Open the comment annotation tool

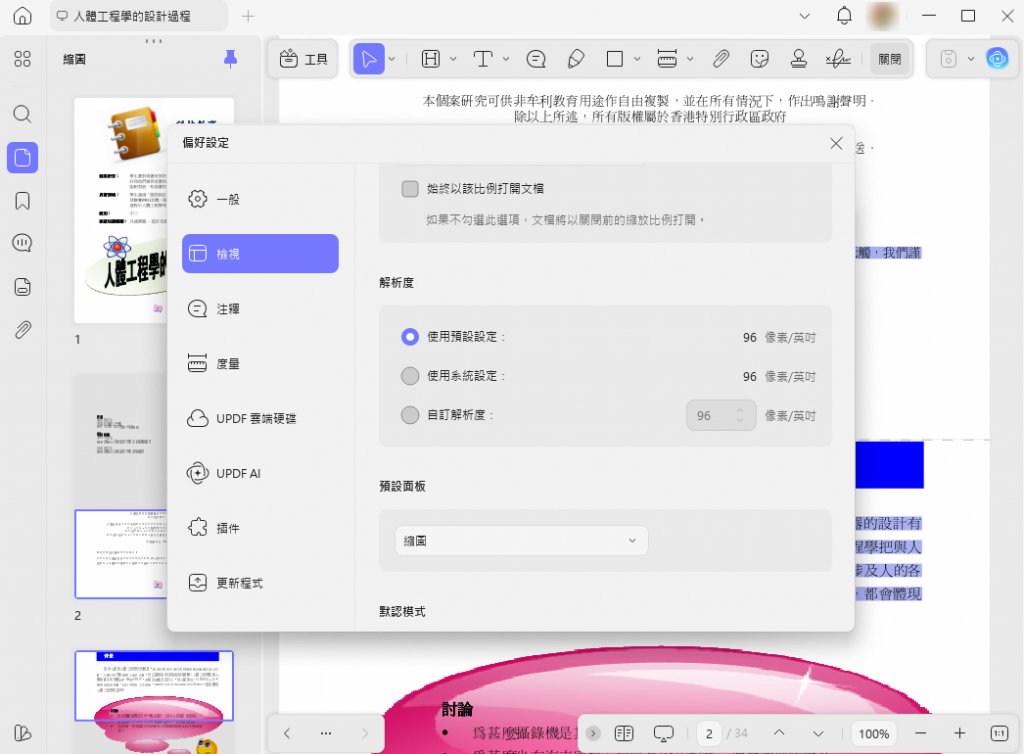coord(536,58)
